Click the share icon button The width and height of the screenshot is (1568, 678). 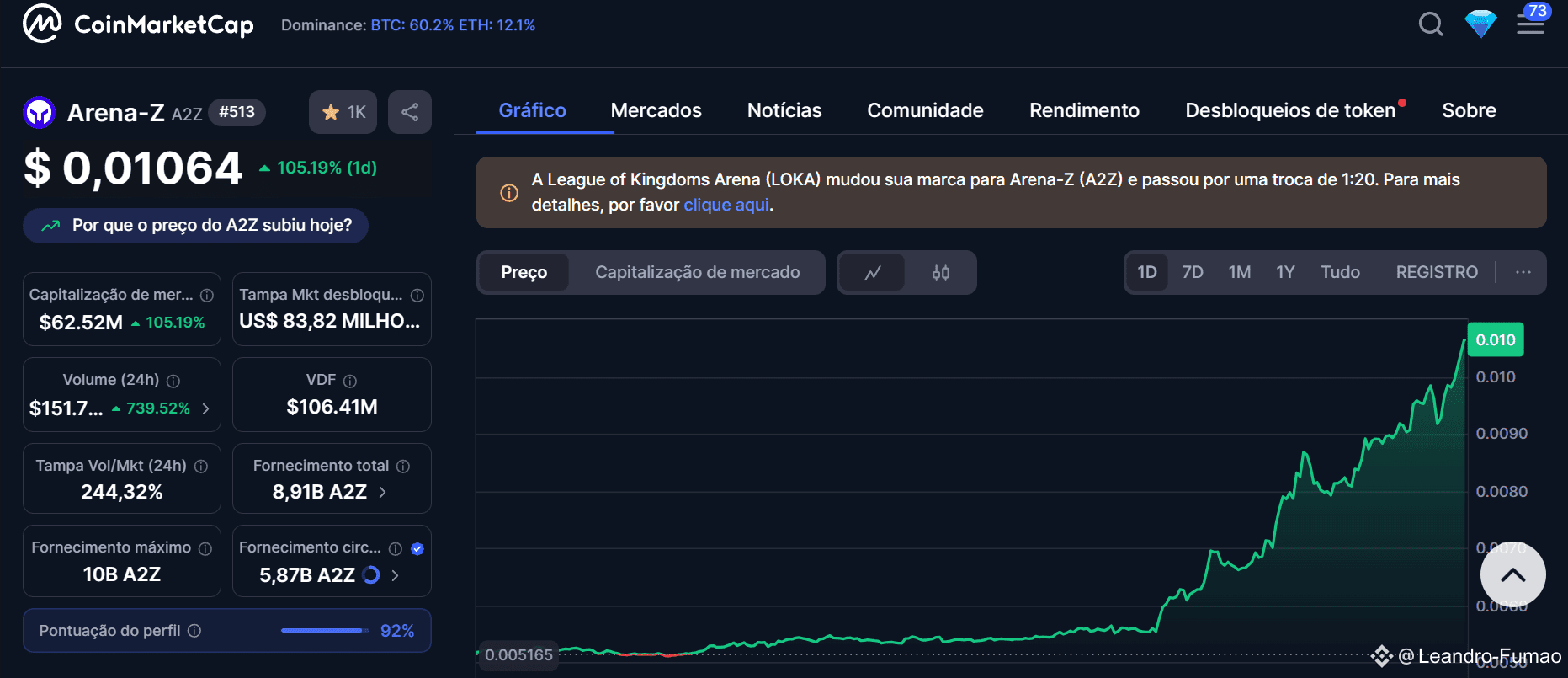click(x=410, y=112)
